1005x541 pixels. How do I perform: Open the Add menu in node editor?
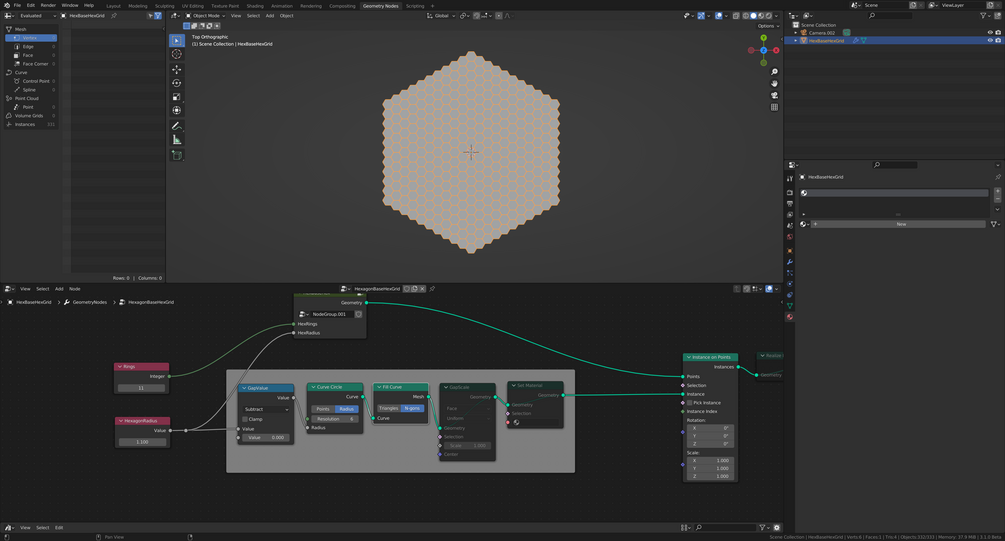[x=59, y=289]
